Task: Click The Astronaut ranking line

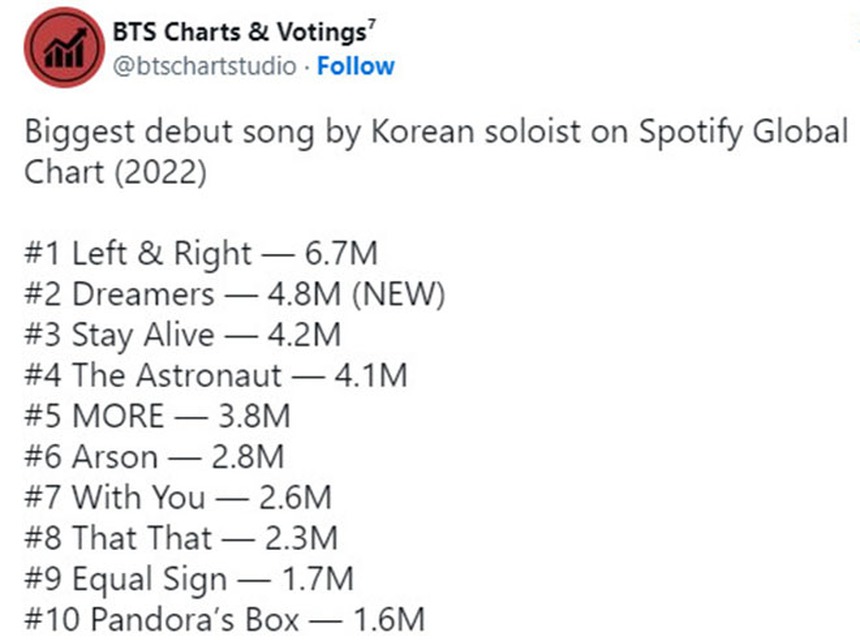Action: [x=215, y=376]
